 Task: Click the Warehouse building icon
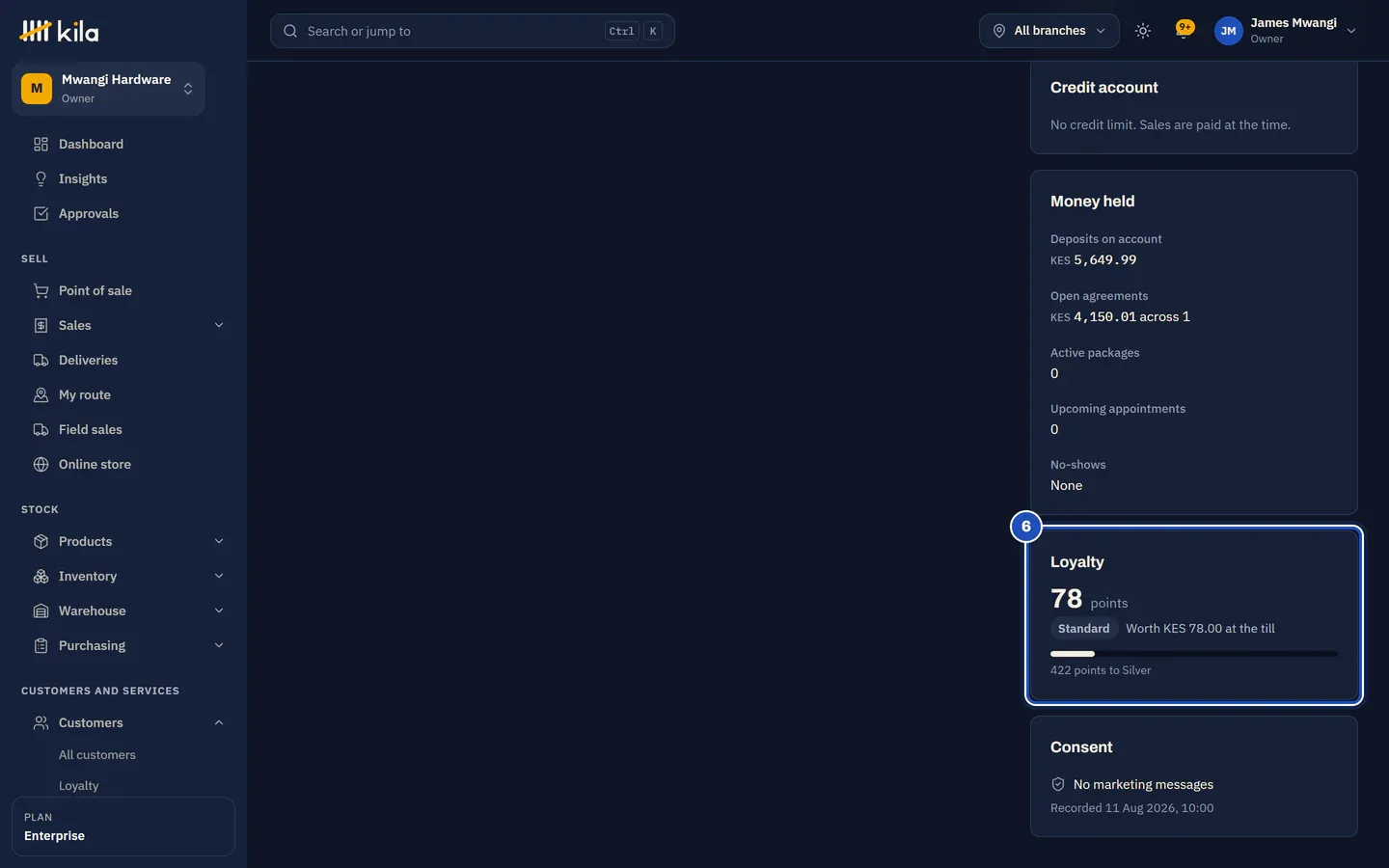(41, 611)
